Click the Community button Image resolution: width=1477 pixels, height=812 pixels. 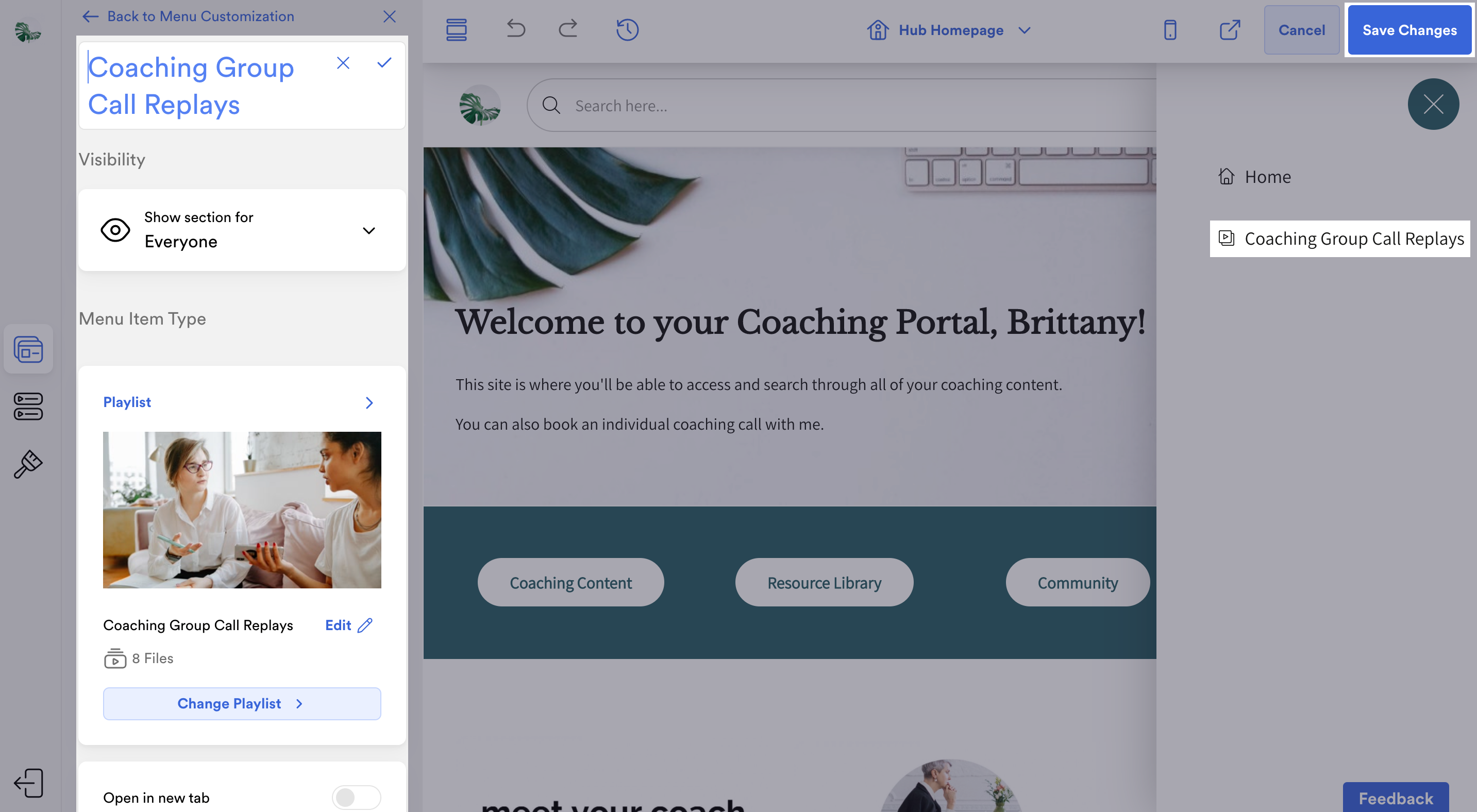(1078, 583)
